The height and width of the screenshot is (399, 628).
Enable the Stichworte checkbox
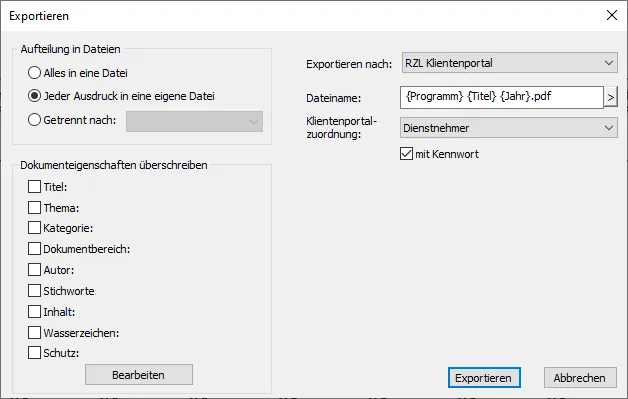pos(34,290)
